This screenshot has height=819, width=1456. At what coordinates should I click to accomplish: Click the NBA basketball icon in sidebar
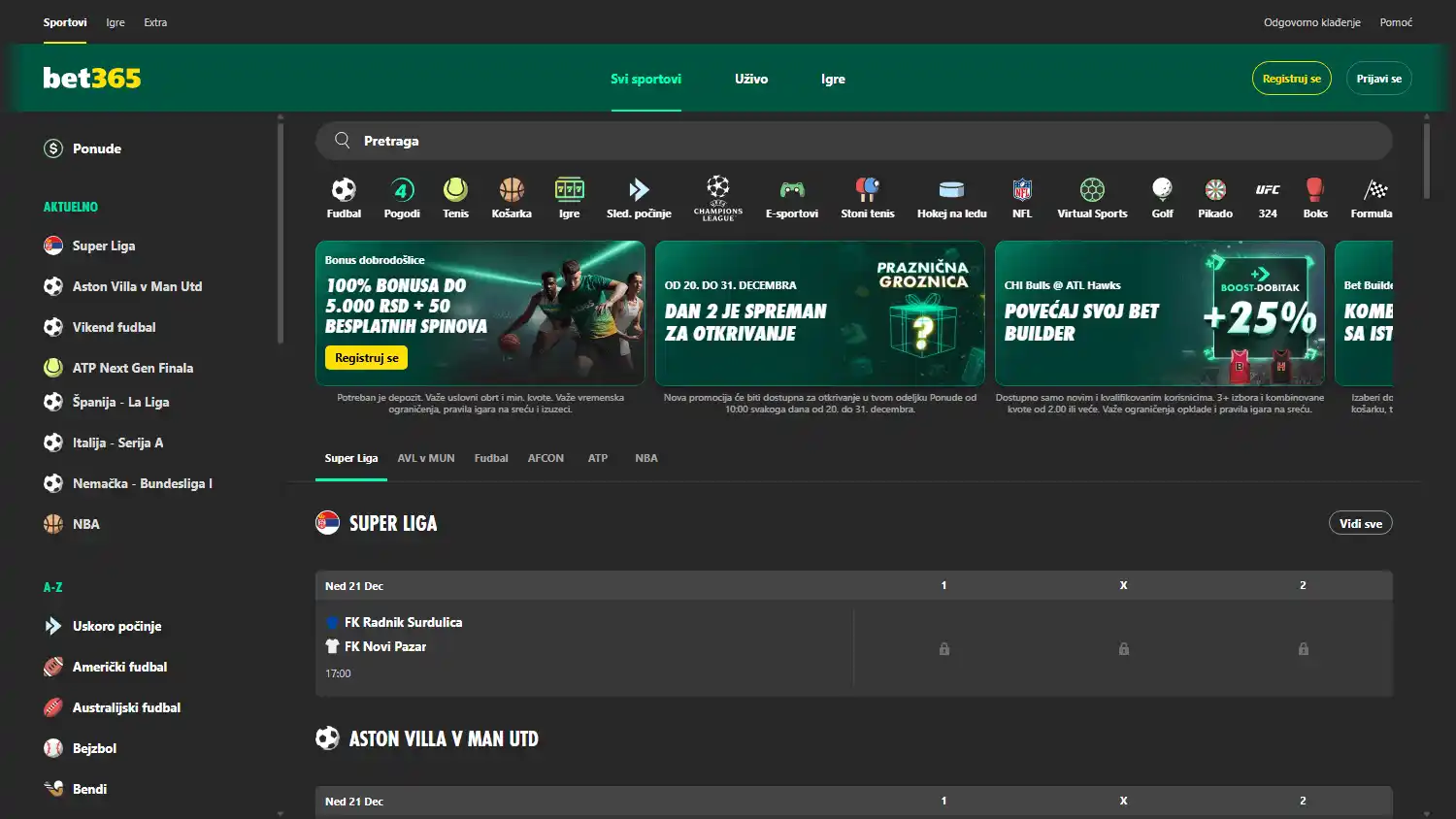(53, 524)
